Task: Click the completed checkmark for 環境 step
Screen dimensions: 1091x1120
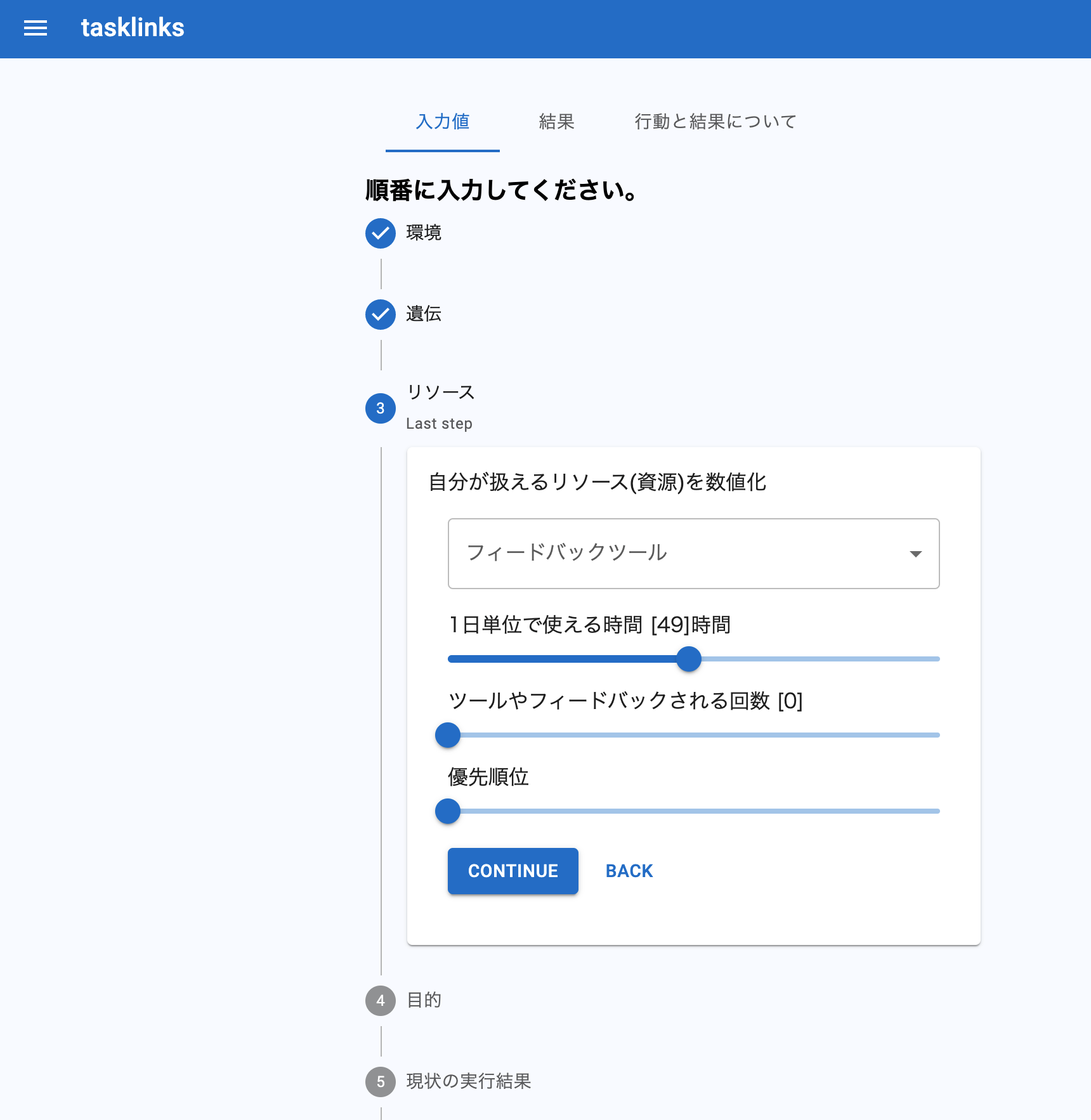Action: [x=380, y=233]
